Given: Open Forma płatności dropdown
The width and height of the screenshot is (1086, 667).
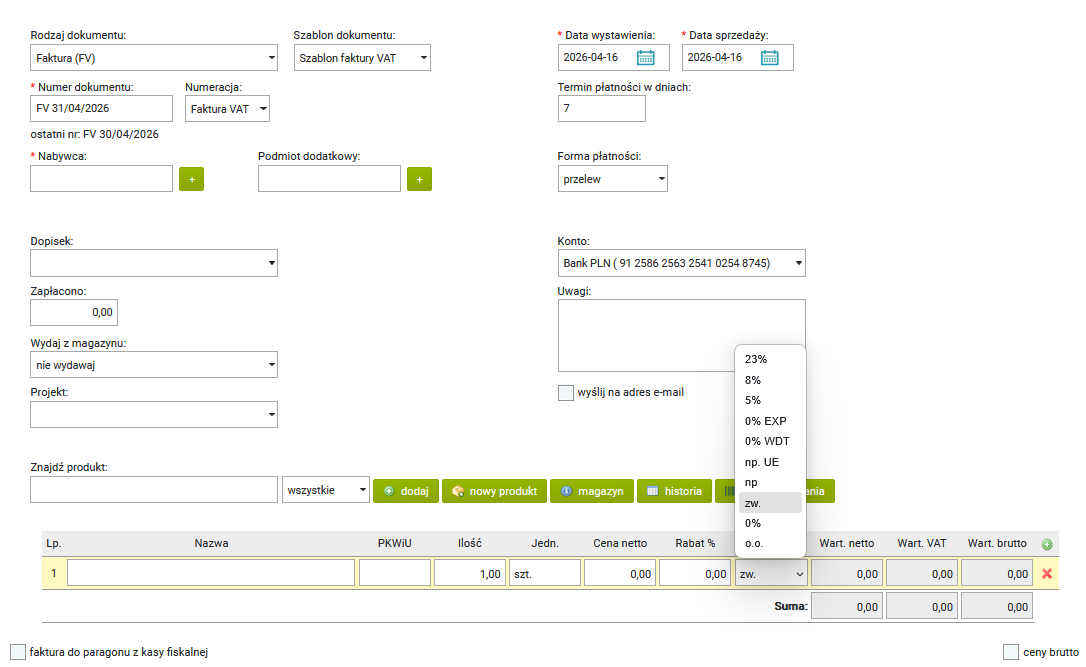Looking at the screenshot, I should tap(612, 179).
